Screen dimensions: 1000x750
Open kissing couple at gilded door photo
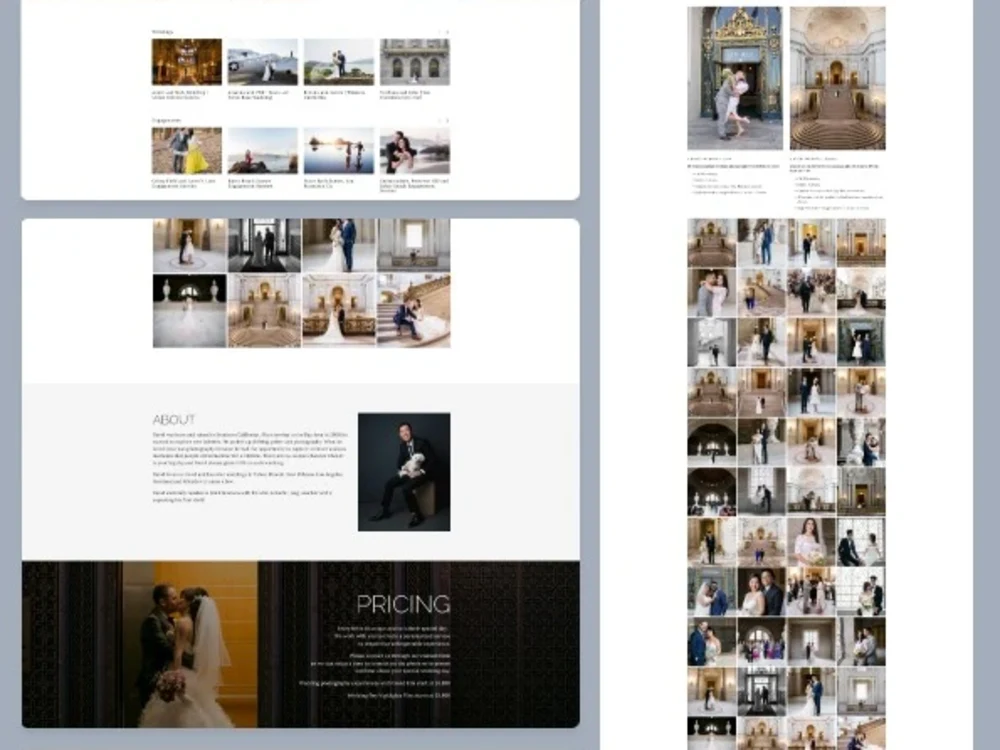735,78
